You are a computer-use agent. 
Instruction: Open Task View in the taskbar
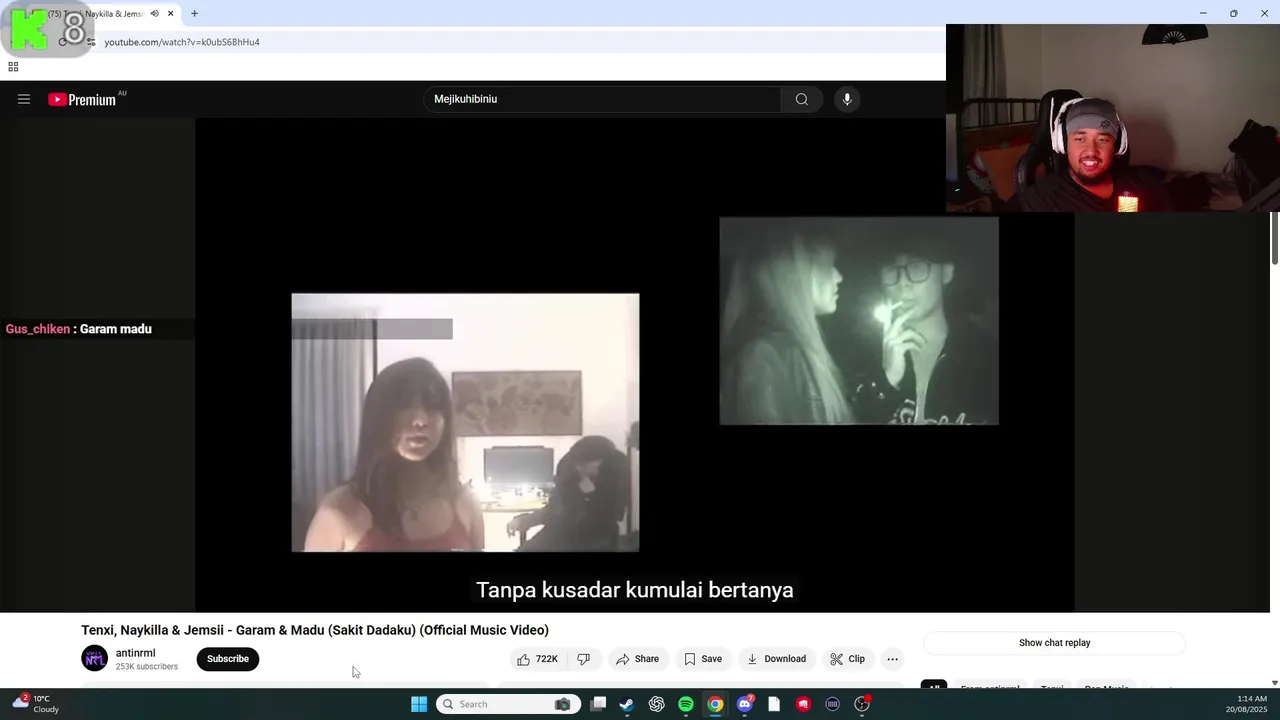(x=598, y=704)
